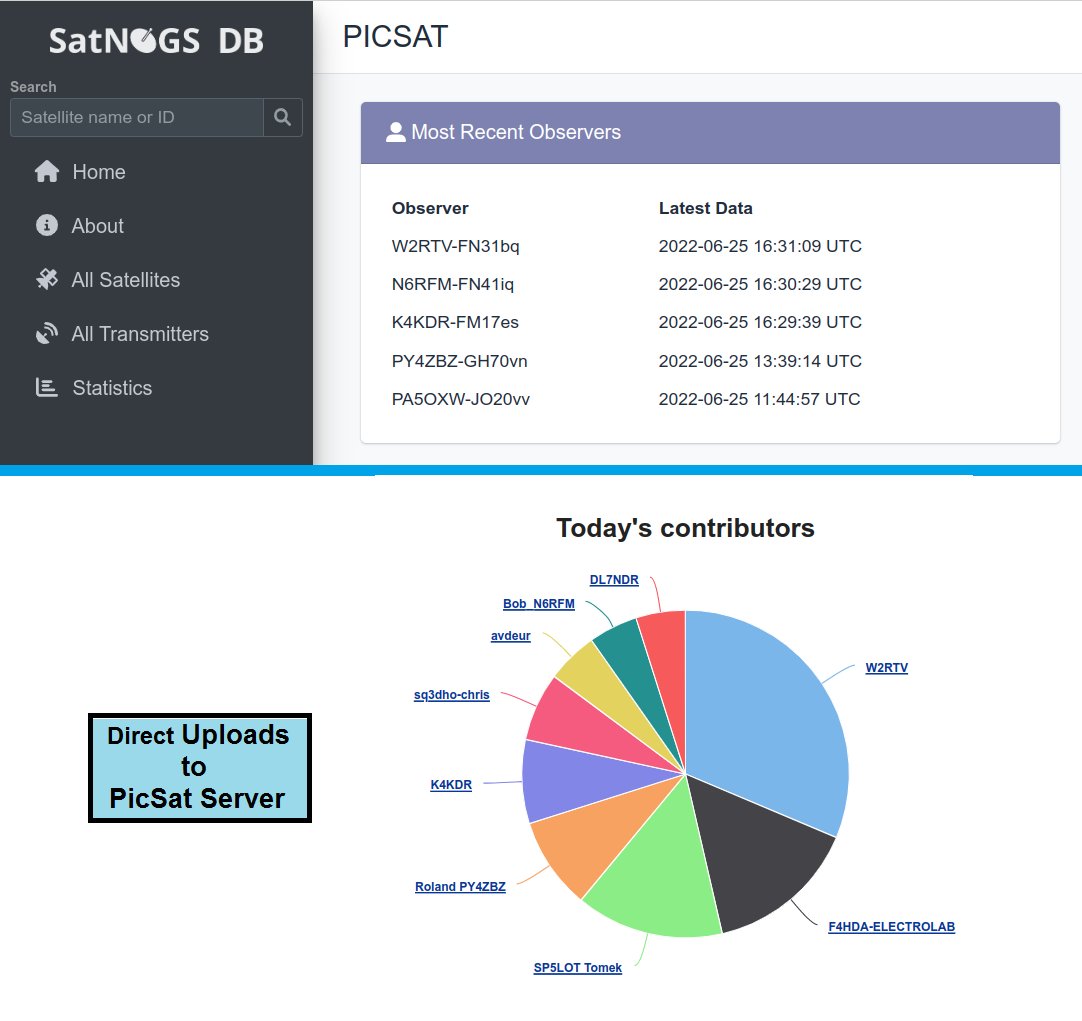The height and width of the screenshot is (1021, 1082).
Task: Focus the Satellite name or ID search field
Action: [x=137, y=117]
